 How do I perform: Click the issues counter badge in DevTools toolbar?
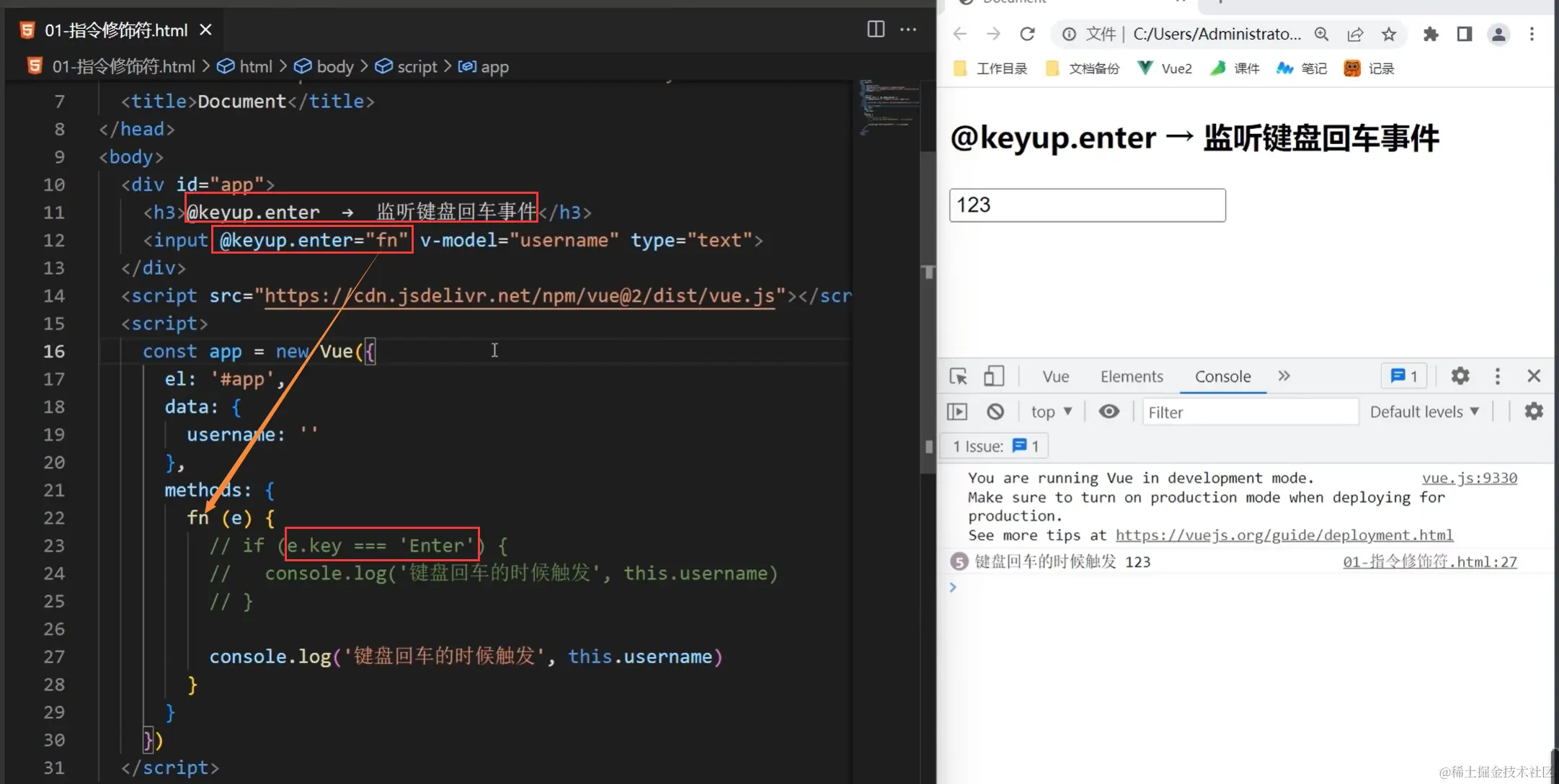(x=1403, y=376)
